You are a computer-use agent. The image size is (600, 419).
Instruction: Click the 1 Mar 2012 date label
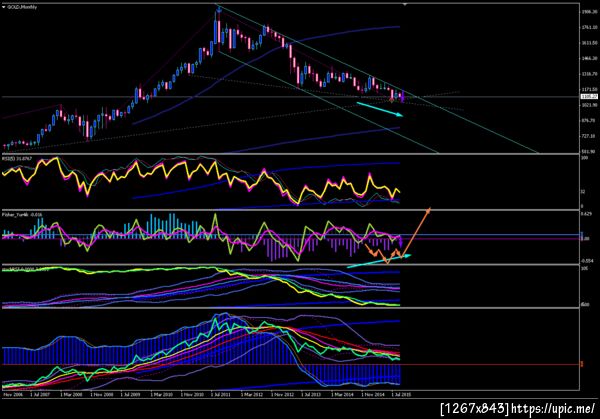(252, 394)
